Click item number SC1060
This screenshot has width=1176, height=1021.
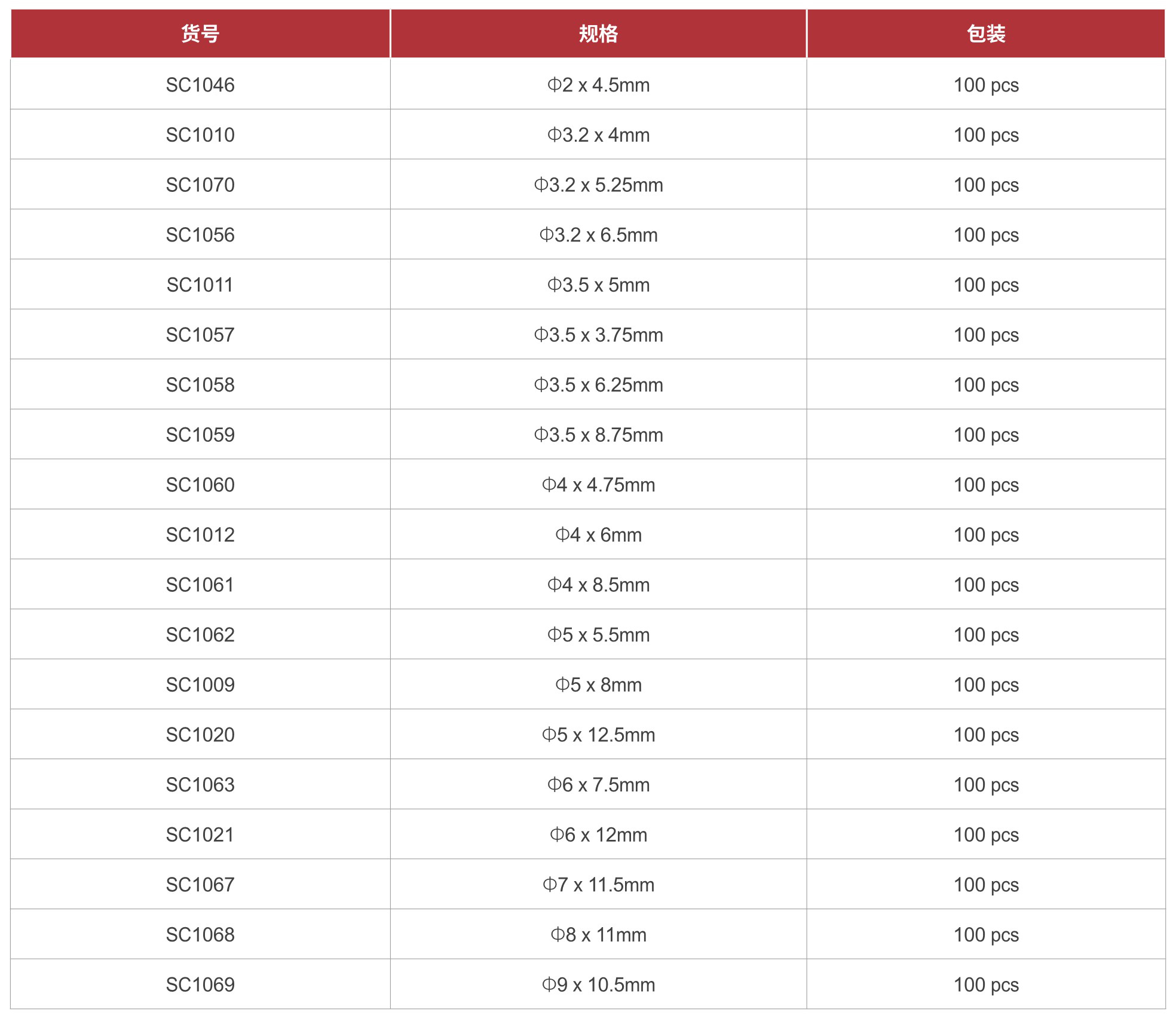click(200, 485)
